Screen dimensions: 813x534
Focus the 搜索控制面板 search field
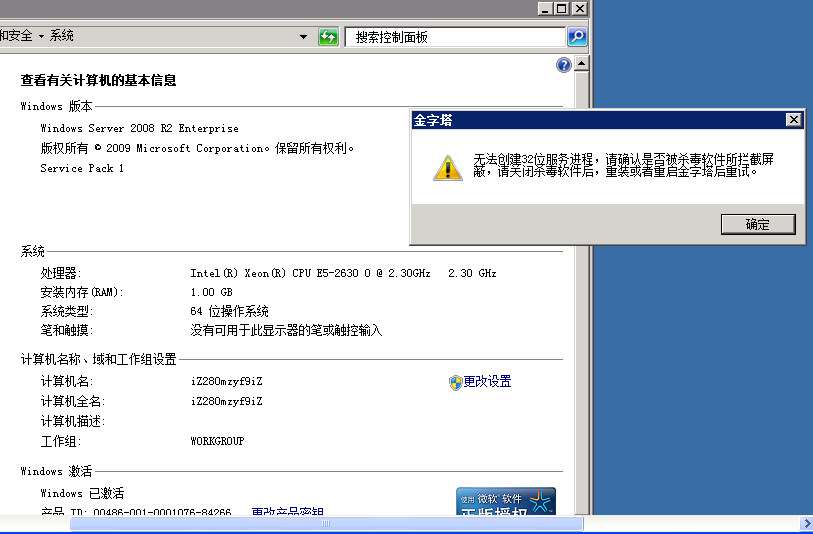point(455,37)
